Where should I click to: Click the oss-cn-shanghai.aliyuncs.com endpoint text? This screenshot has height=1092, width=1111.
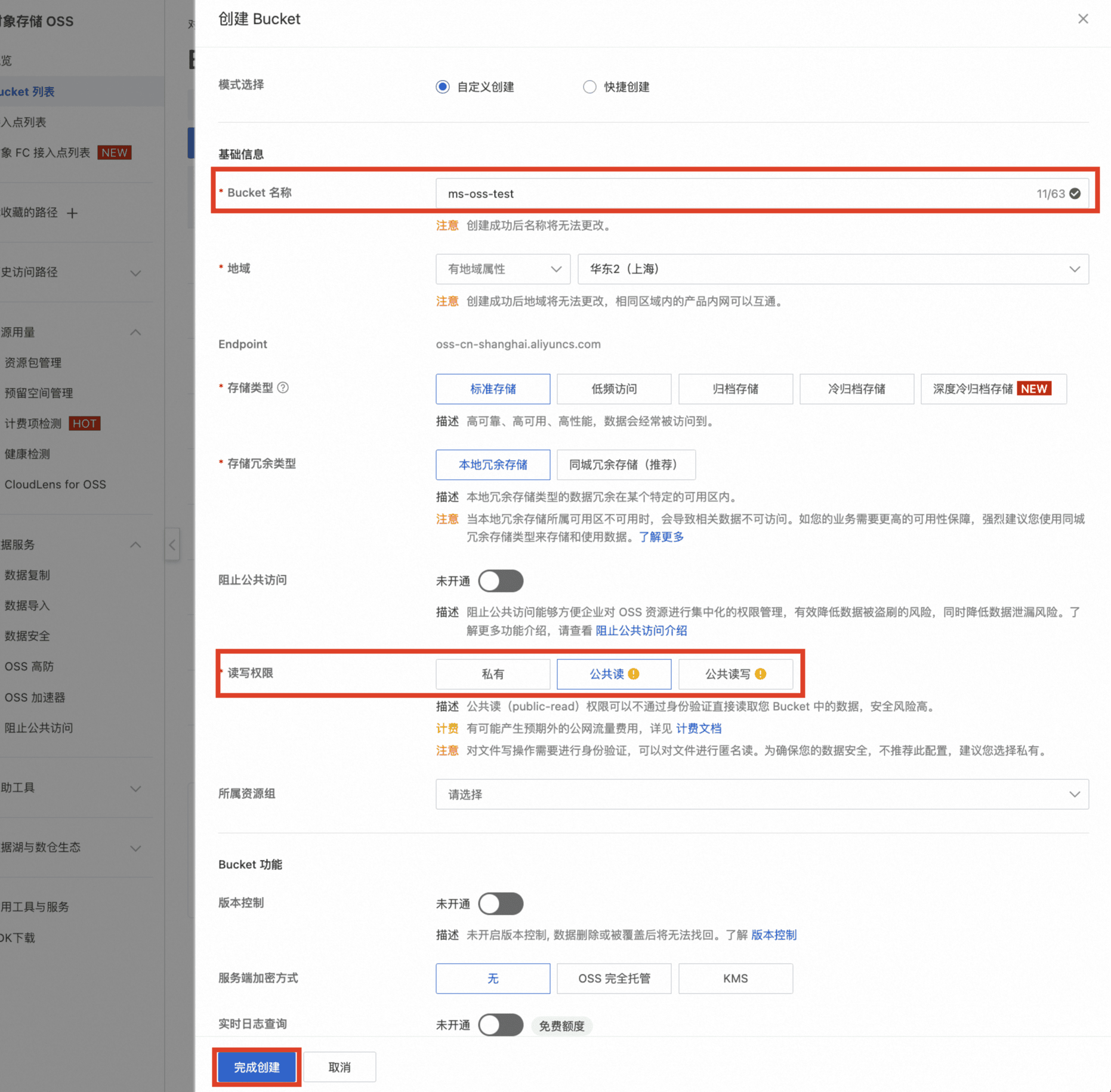coord(518,344)
